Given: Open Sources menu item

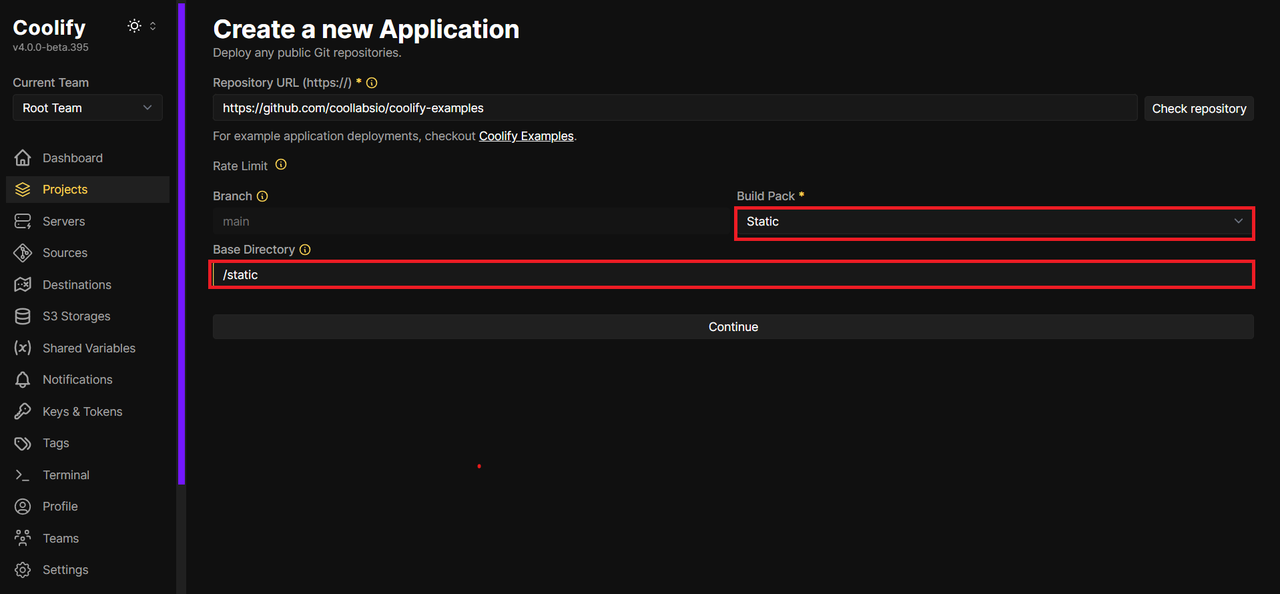Looking at the screenshot, I should (88, 253).
